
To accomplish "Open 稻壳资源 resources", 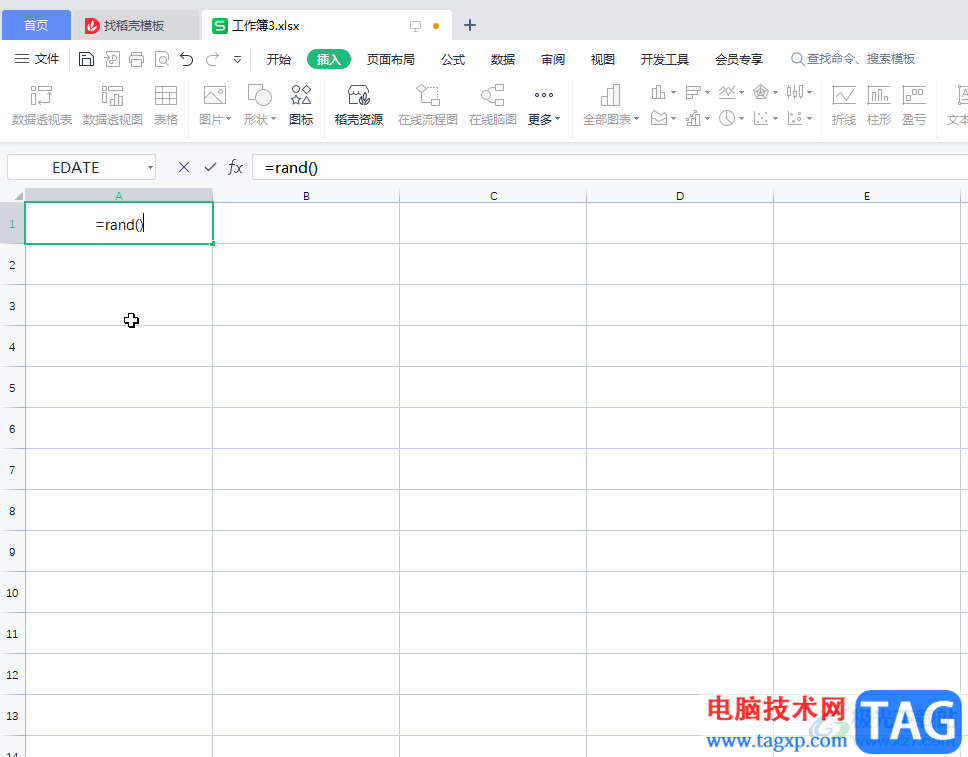I will pyautogui.click(x=359, y=105).
